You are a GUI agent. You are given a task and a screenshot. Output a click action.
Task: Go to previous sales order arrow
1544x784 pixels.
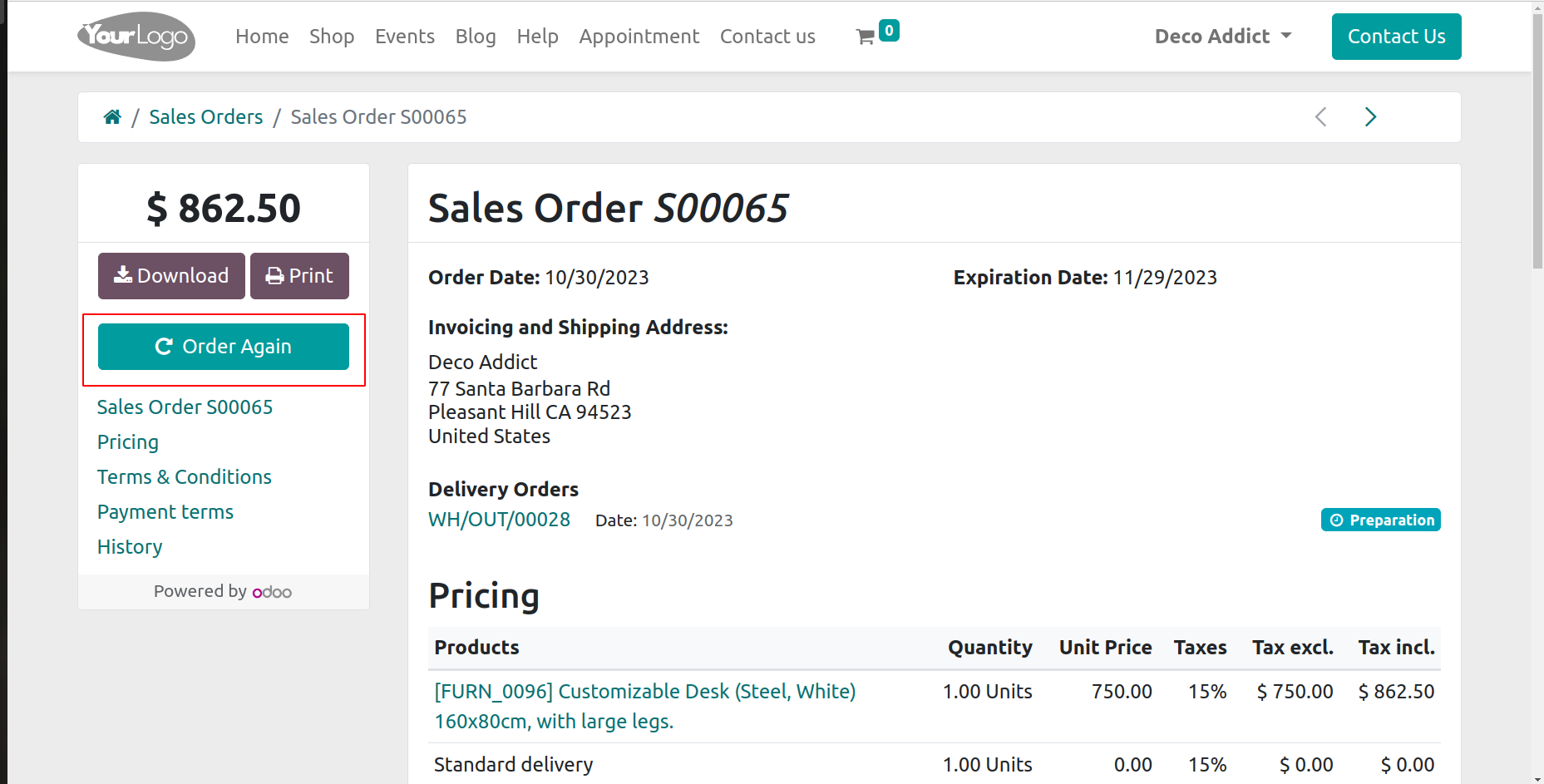1320,117
